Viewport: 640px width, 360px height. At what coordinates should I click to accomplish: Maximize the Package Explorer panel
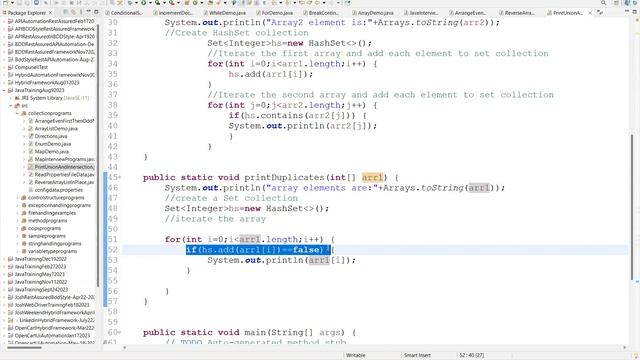[96, 12]
